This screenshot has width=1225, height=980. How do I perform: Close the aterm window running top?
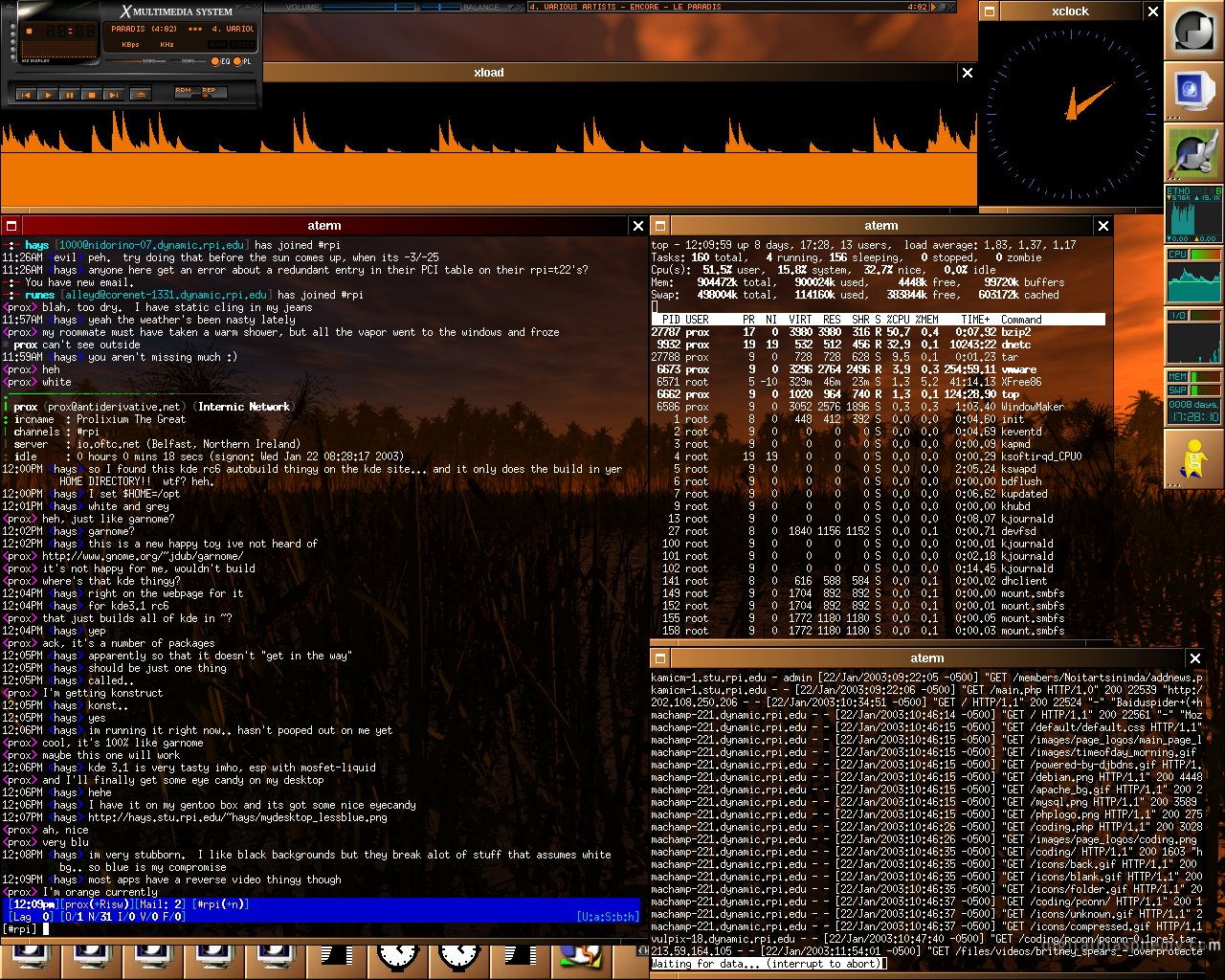coord(1103,226)
